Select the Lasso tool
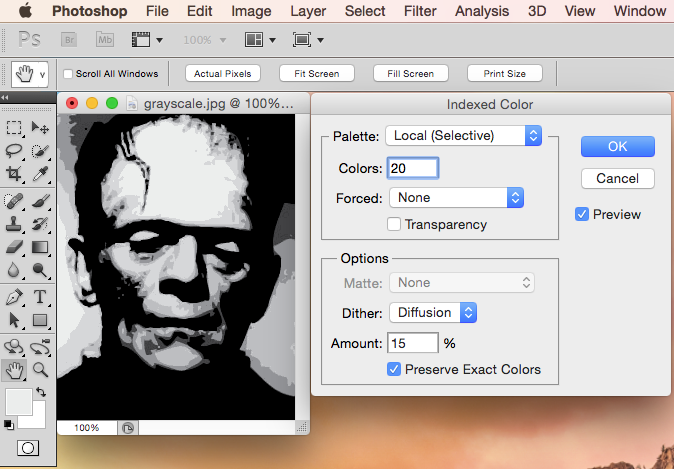The image size is (674, 469). point(15,151)
